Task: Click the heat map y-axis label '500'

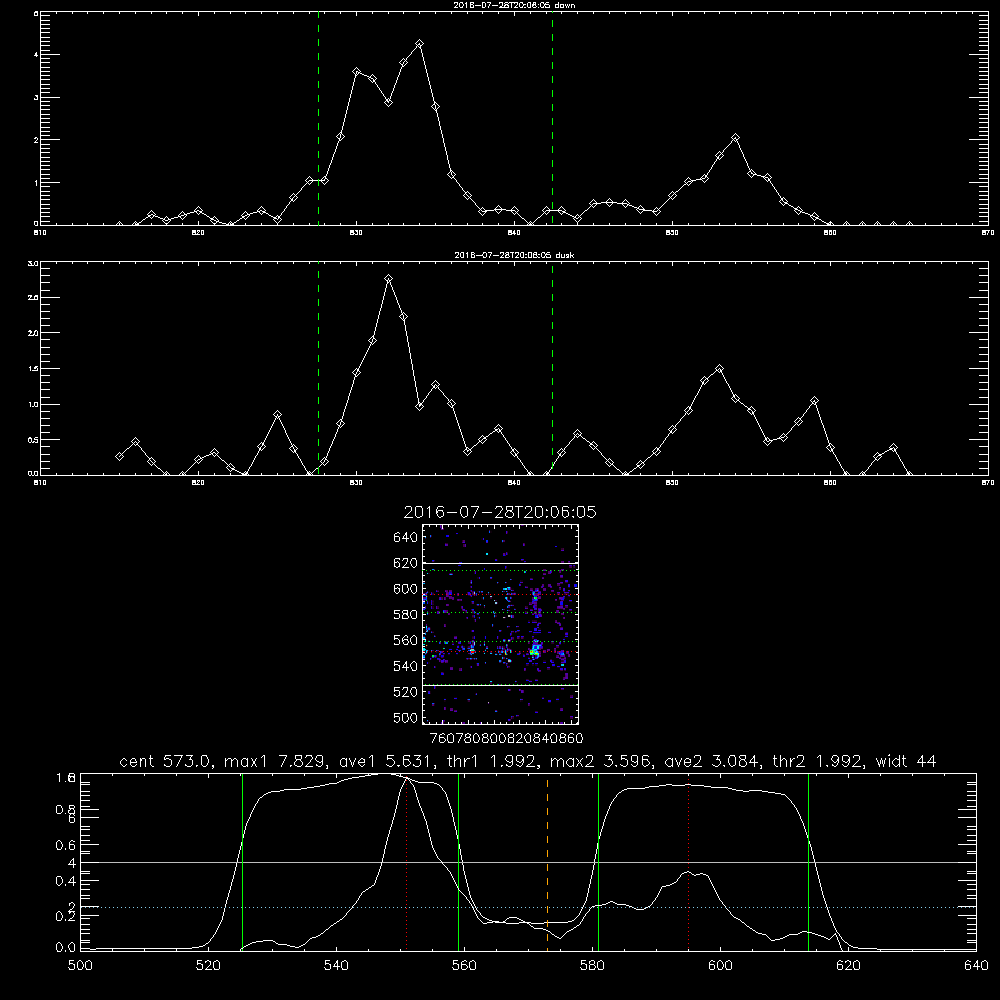Action: pos(406,718)
